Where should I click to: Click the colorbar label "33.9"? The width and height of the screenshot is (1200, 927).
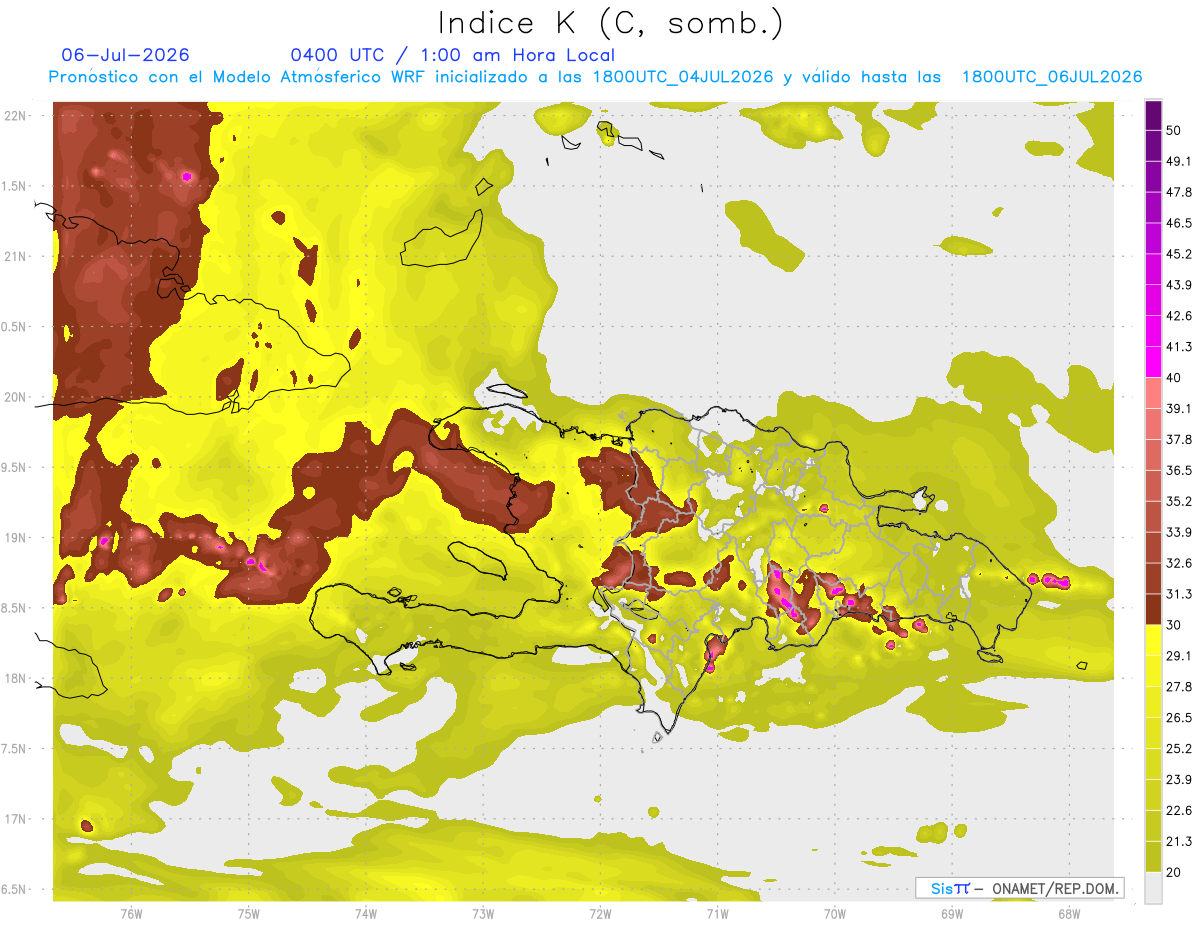coord(1179,532)
